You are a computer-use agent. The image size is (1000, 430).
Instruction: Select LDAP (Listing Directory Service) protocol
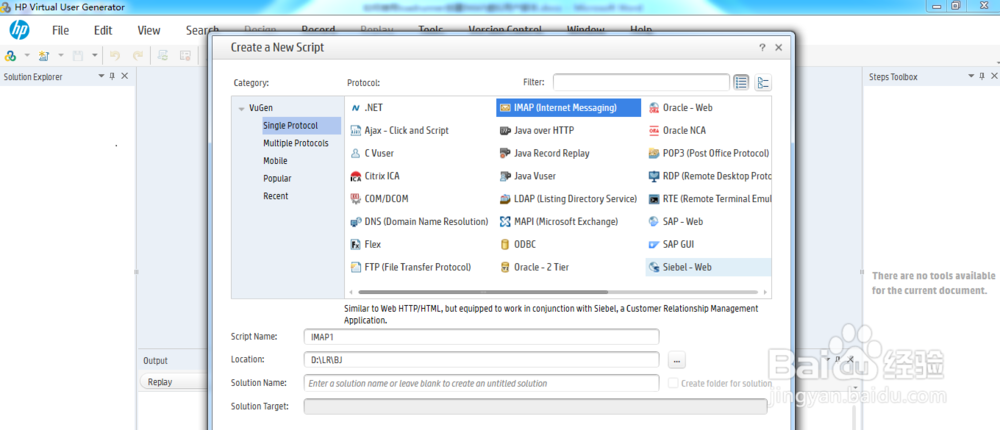point(568,199)
